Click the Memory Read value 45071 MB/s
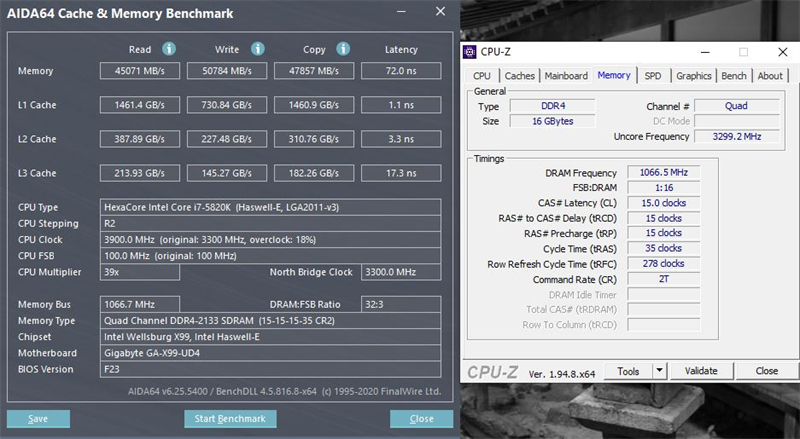 pyautogui.click(x=141, y=71)
